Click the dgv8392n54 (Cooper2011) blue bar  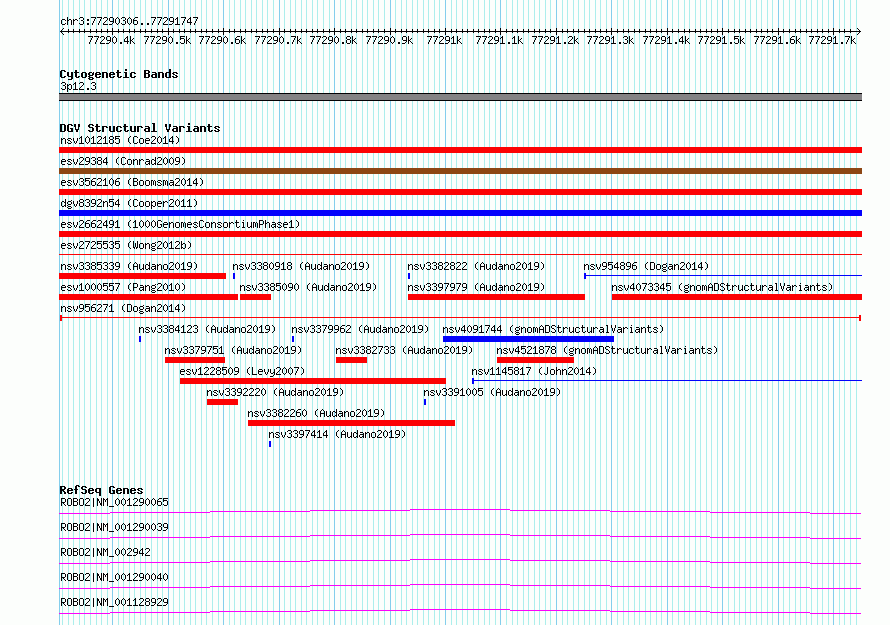click(460, 213)
